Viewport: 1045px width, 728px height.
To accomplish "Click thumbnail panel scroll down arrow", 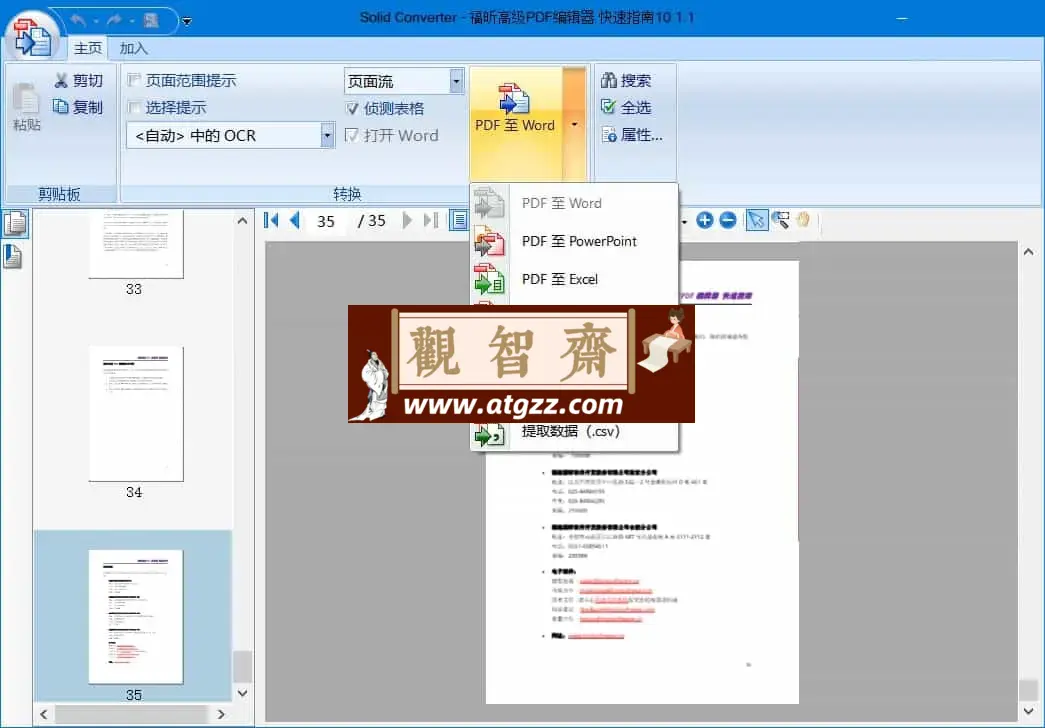I will [x=243, y=693].
